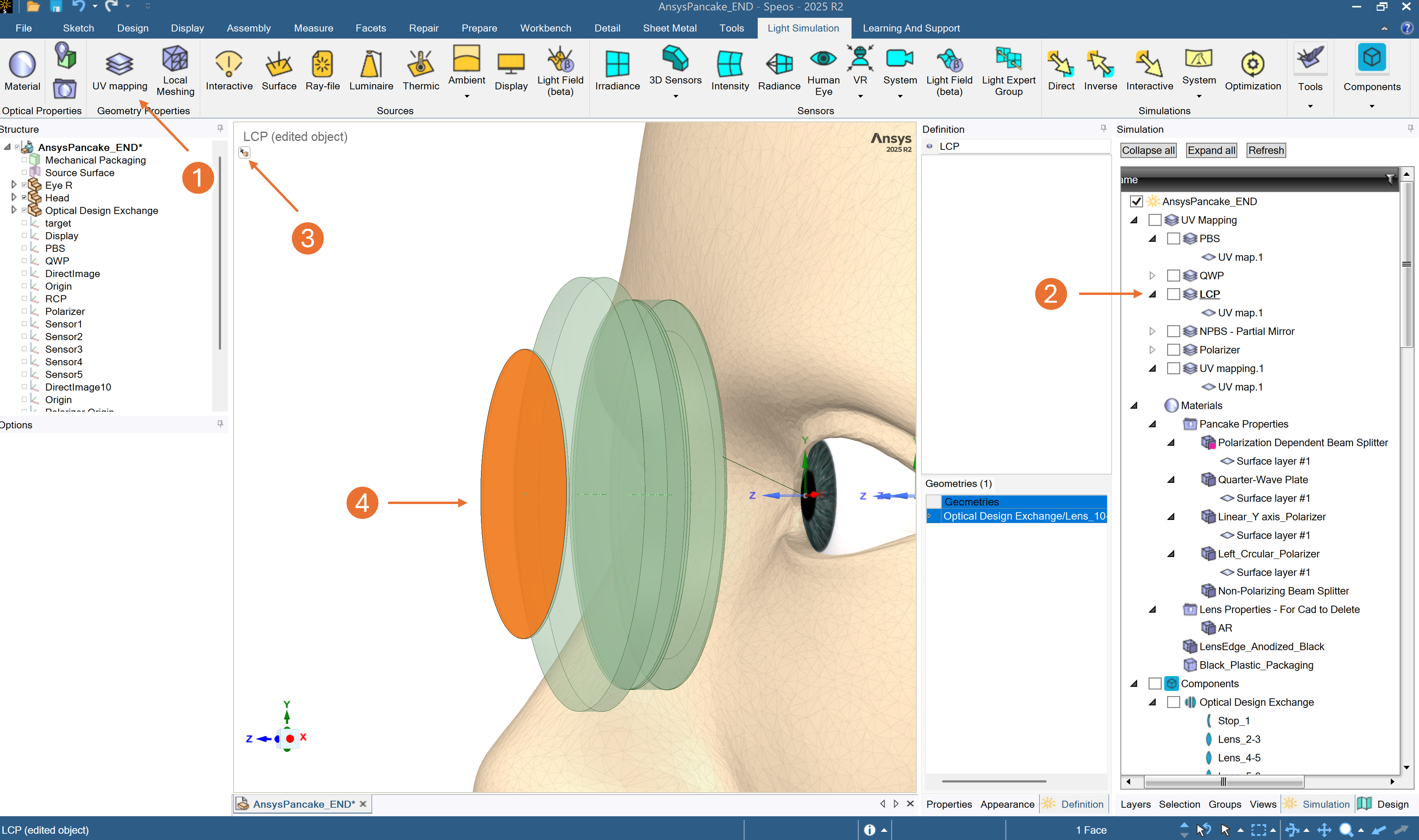This screenshot has width=1419, height=840.
Task: Tick the NPBS - Partial Mirror checkbox
Action: point(1173,331)
